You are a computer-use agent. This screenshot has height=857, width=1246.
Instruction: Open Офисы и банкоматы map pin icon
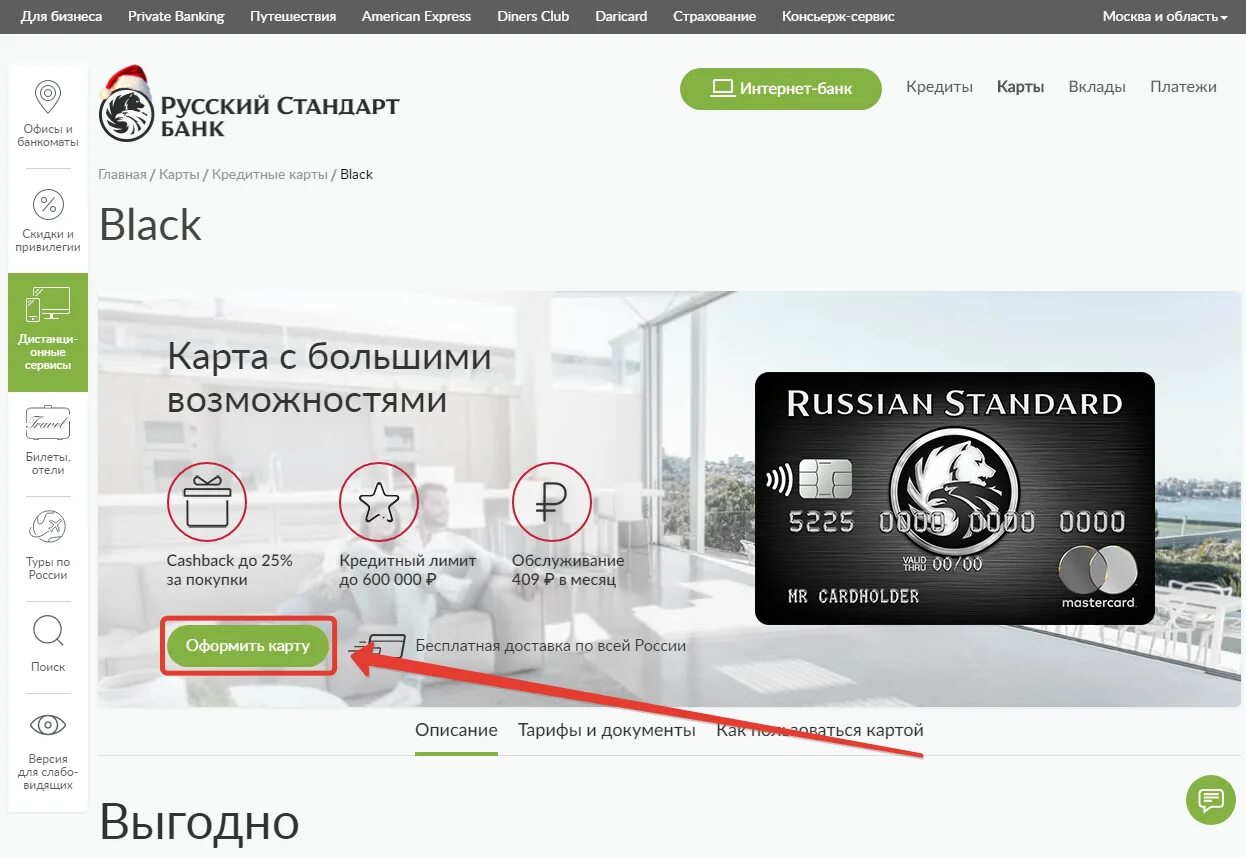47,96
